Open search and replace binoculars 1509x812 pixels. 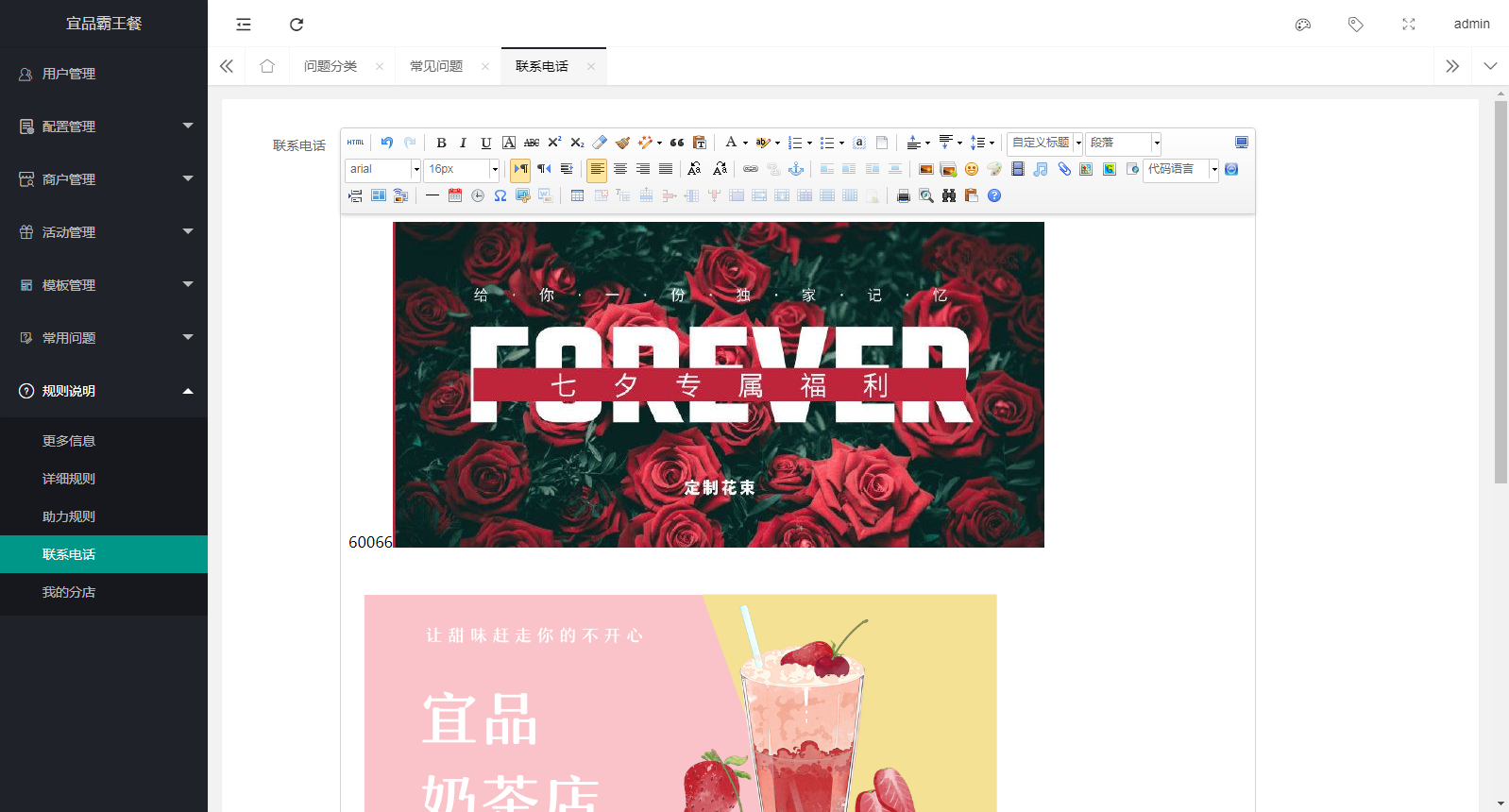click(949, 195)
